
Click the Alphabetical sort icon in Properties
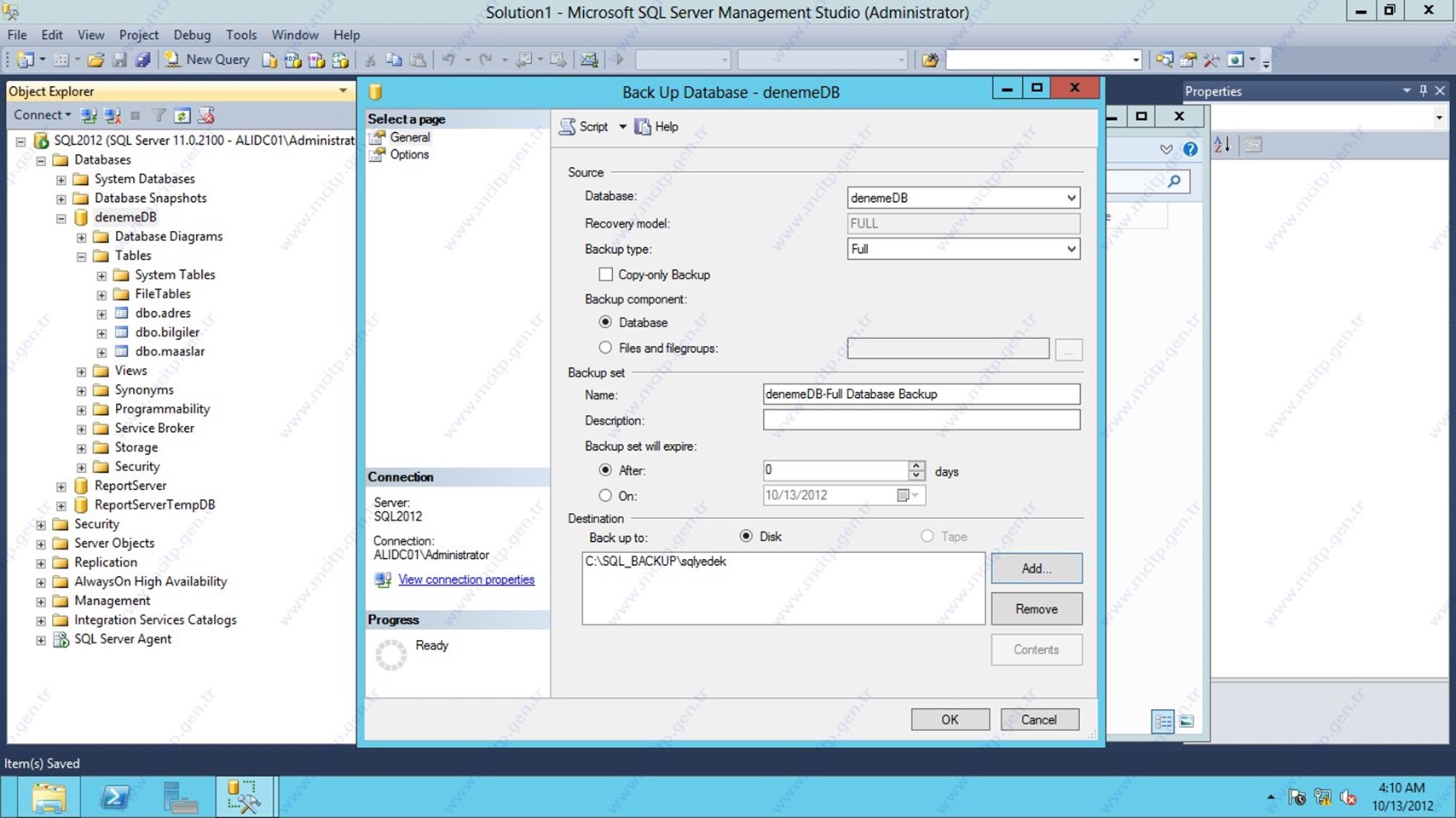(x=1222, y=145)
